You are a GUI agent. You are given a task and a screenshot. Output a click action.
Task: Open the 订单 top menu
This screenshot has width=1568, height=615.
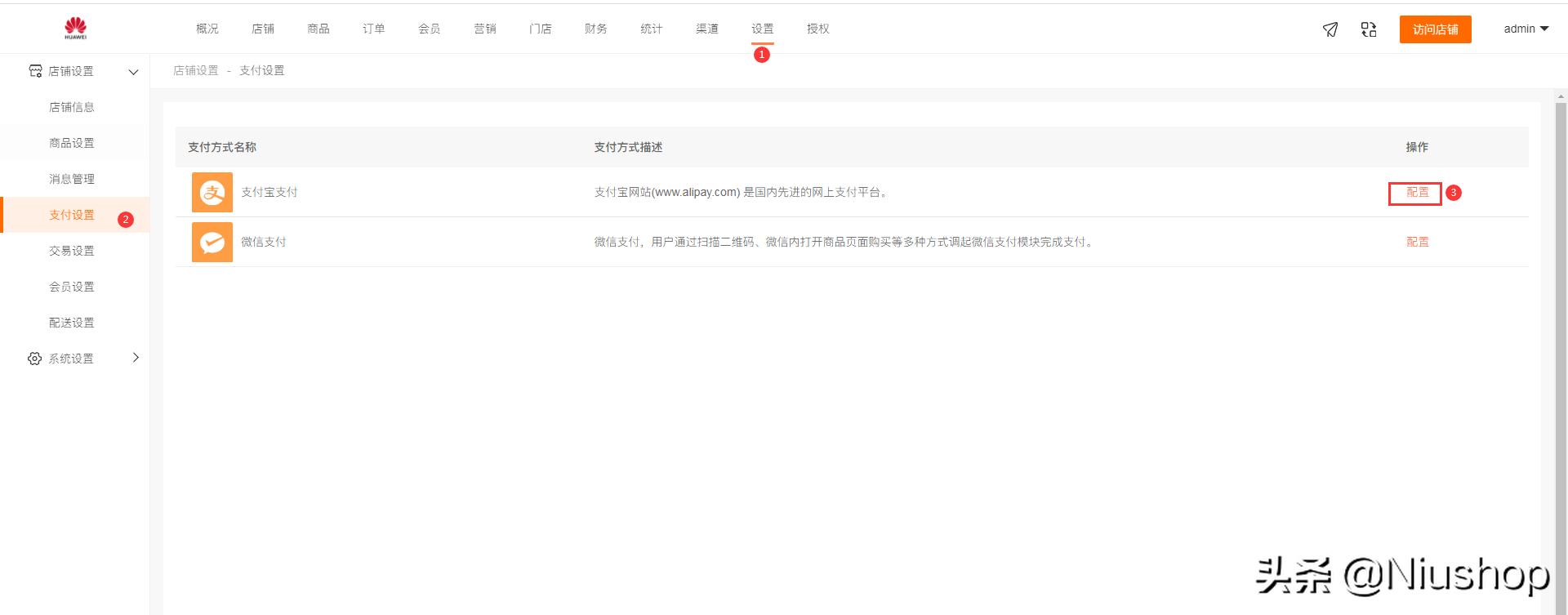click(374, 29)
